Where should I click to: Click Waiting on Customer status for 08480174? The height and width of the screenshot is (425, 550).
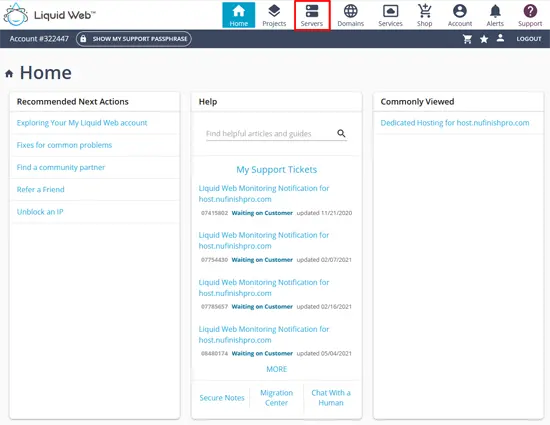pyautogui.click(x=262, y=353)
